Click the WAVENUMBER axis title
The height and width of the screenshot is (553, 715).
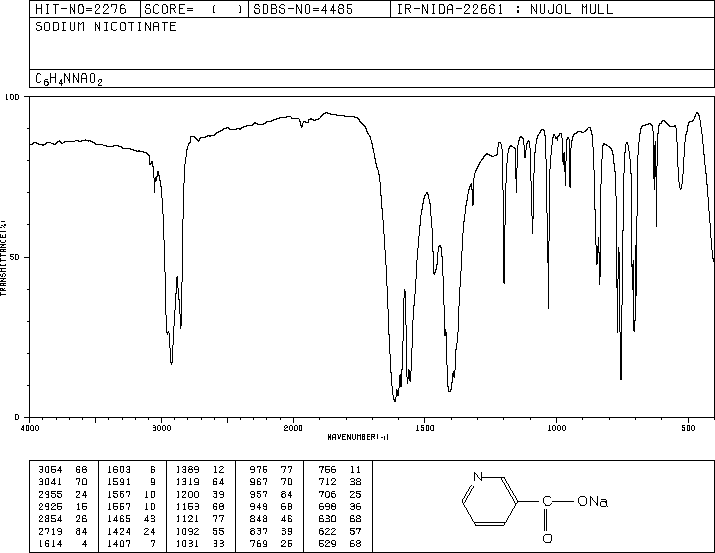pyautogui.click(x=358, y=437)
